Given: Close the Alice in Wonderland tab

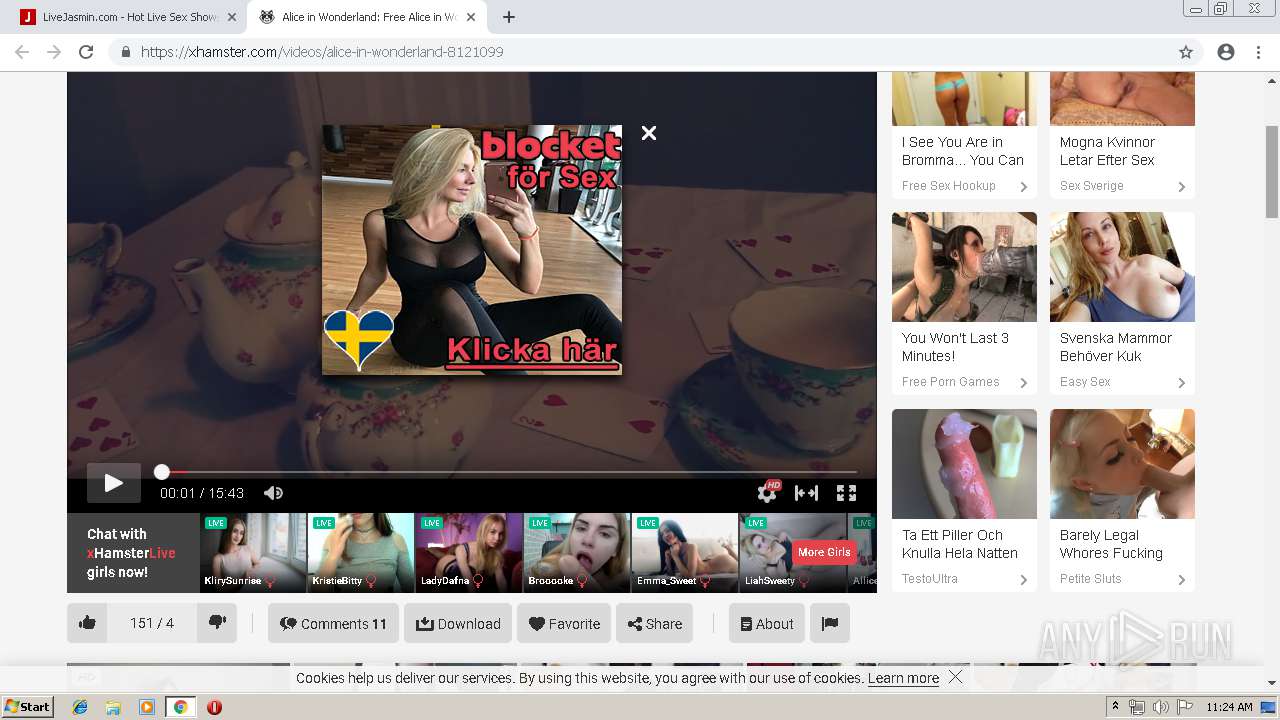Looking at the screenshot, I should tap(471, 17).
